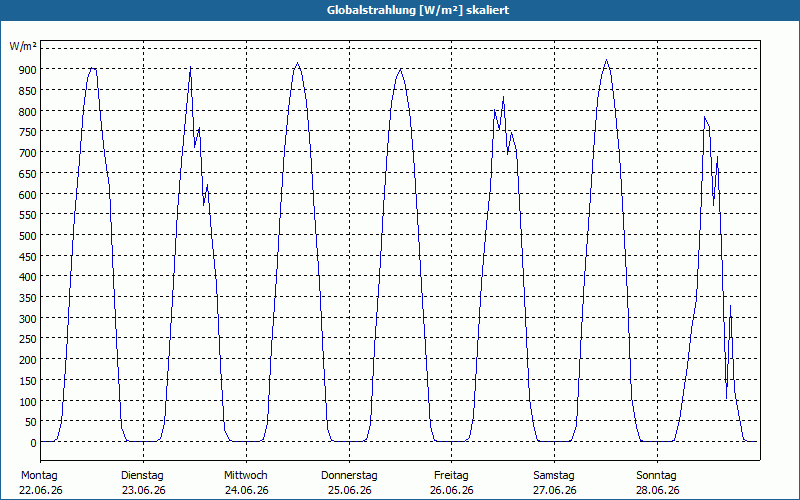Select the Samstag 27.06.26 axis label
Screen dimensions: 800x500
pyautogui.click(x=554, y=483)
